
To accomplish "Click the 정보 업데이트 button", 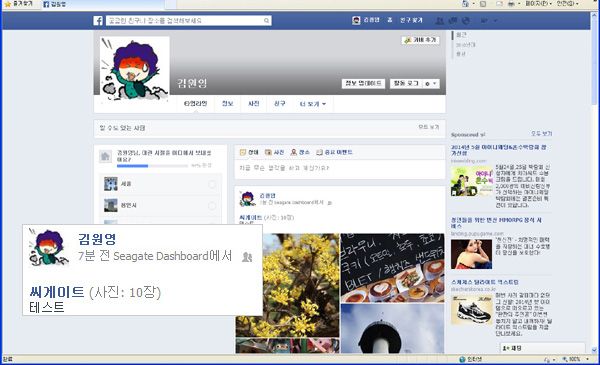I will coord(363,83).
